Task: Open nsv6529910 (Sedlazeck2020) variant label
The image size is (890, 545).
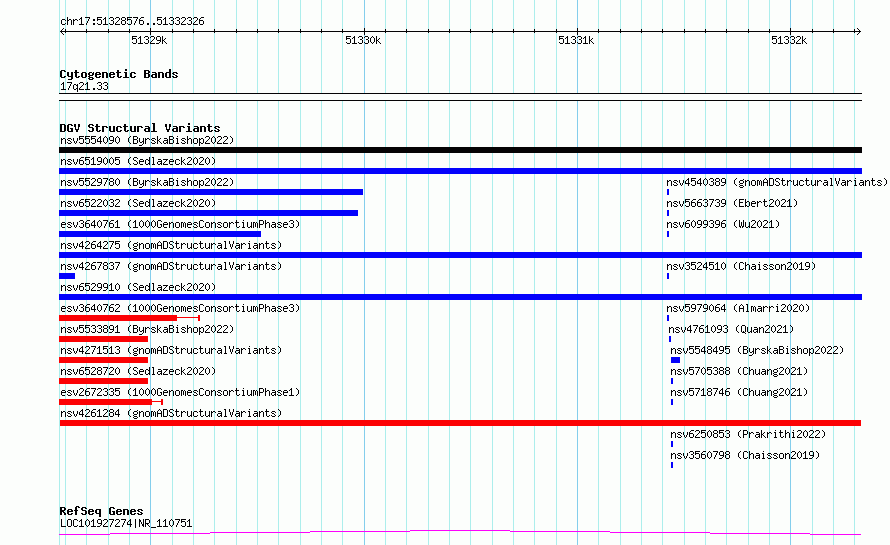Action: pyautogui.click(x=138, y=287)
